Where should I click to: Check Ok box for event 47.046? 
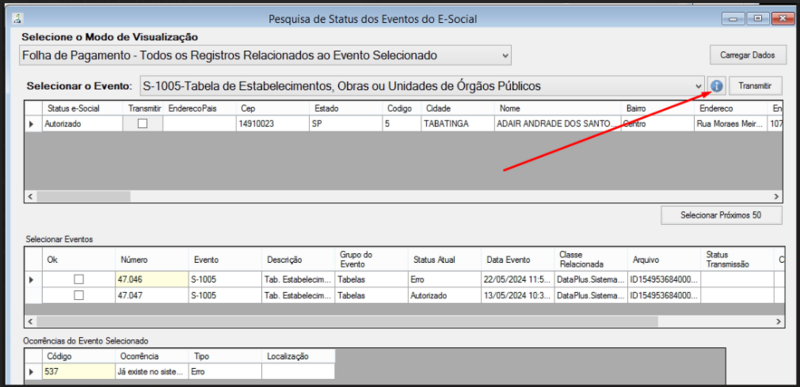click(79, 279)
